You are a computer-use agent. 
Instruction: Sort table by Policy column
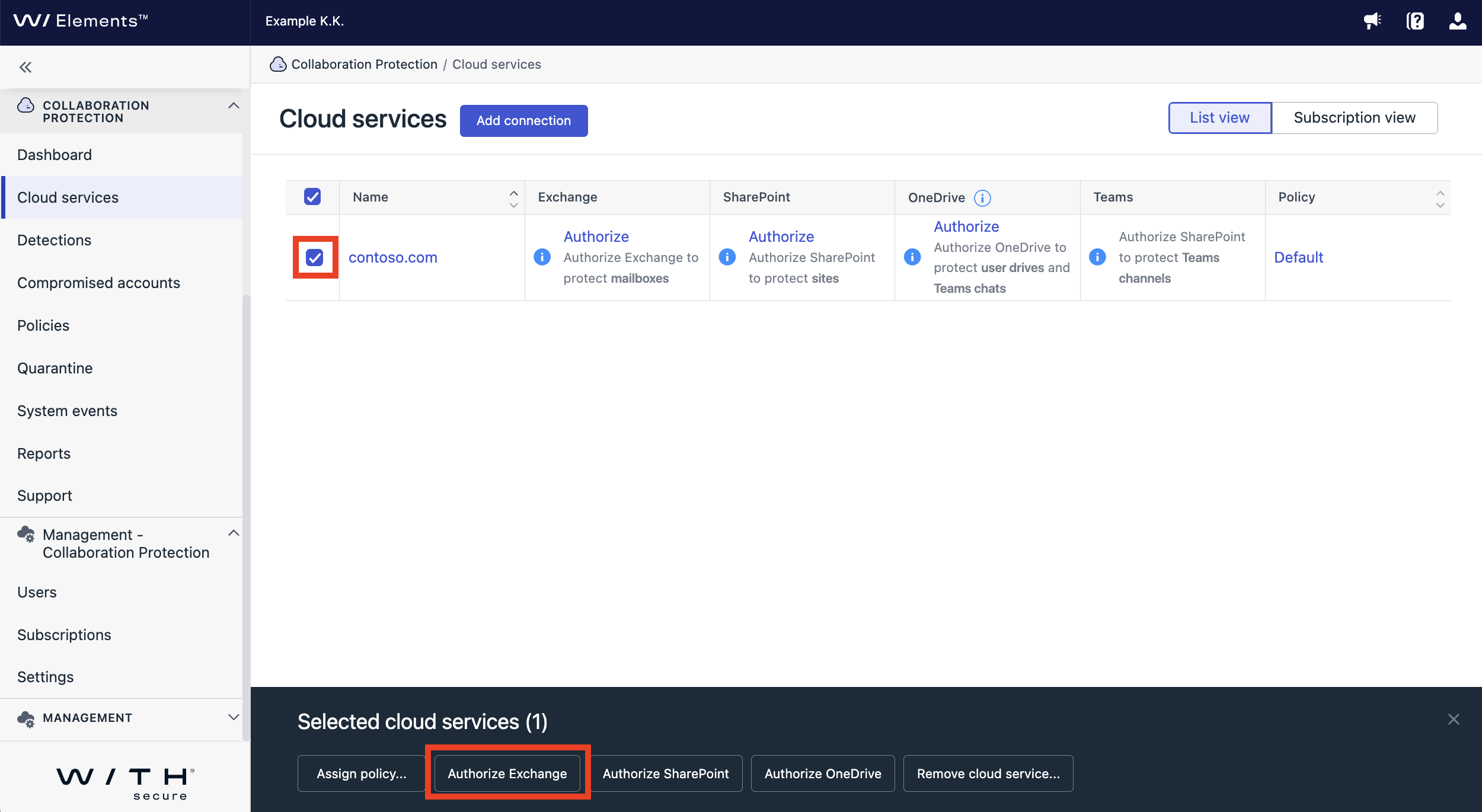pos(1440,199)
